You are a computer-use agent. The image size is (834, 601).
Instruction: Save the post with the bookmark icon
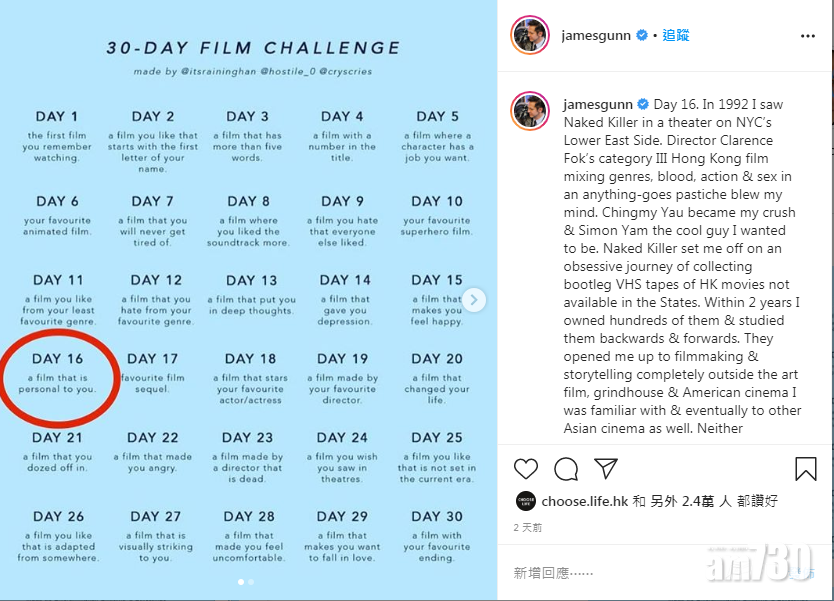pos(805,469)
